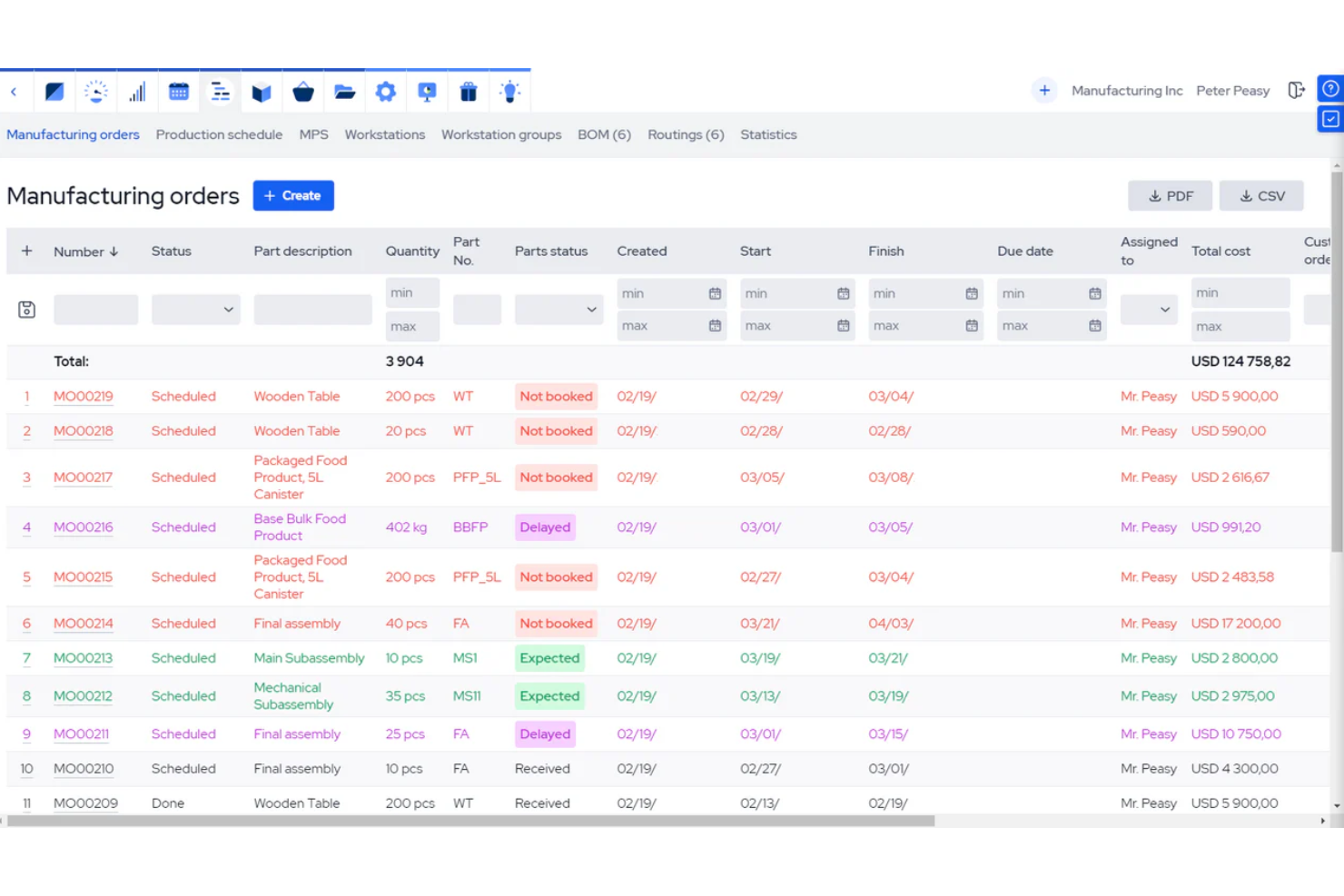The image size is (1344, 896).
Task: Switch to the Production schedule tab
Action: pos(218,134)
